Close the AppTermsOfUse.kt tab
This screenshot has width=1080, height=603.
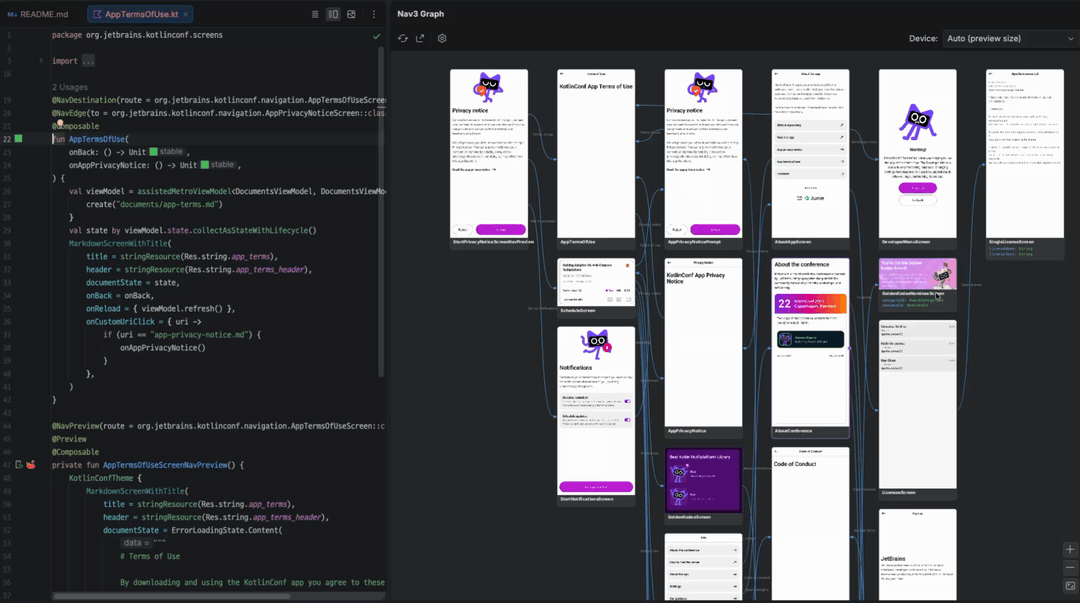coord(185,14)
